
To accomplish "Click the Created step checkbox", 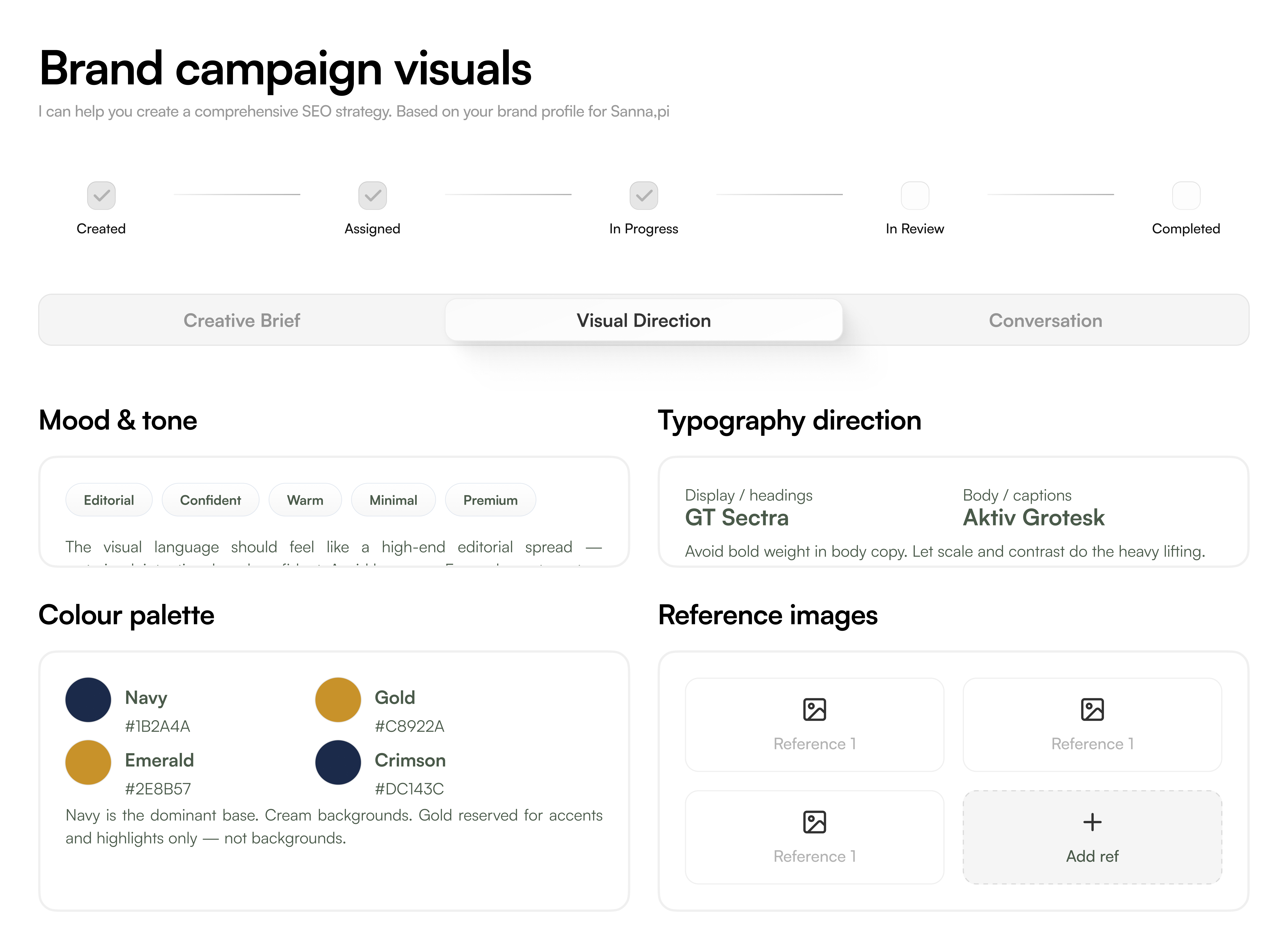I will [x=101, y=195].
